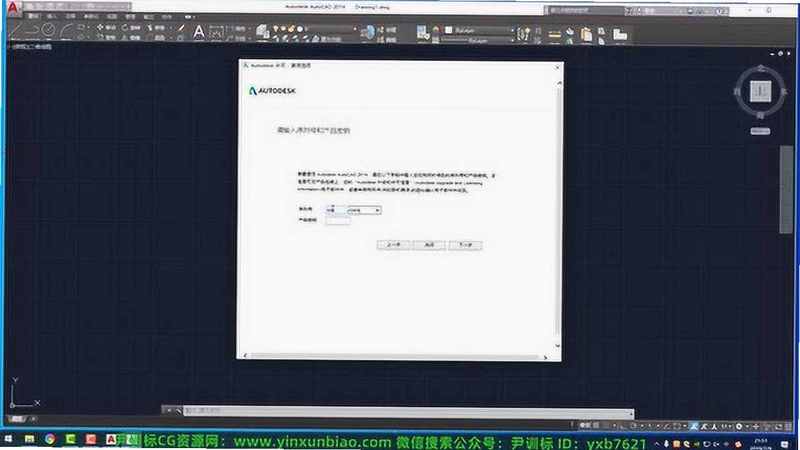Open the sixth ribbon tab

pyautogui.click(x=130, y=17)
